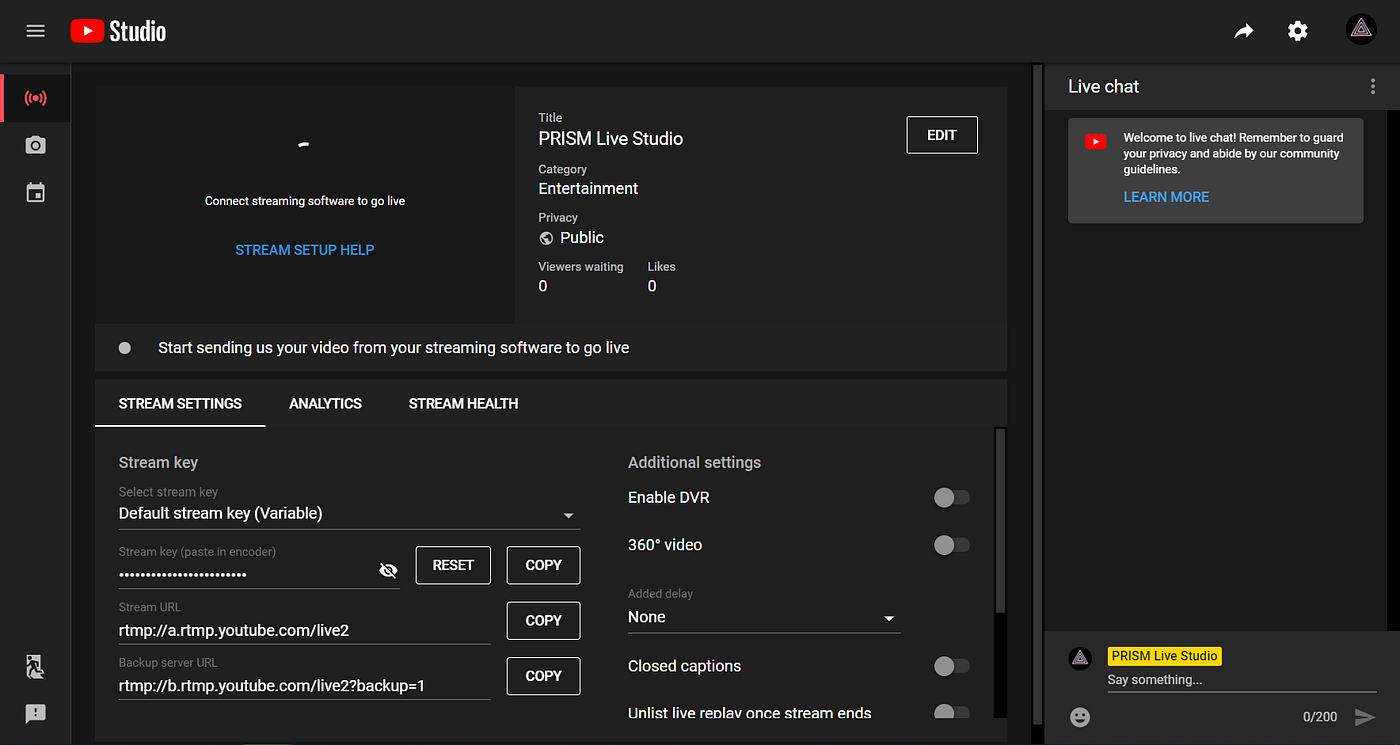Viewport: 1400px width, 745px height.
Task: Switch to the Stream Health tab
Action: coord(463,404)
